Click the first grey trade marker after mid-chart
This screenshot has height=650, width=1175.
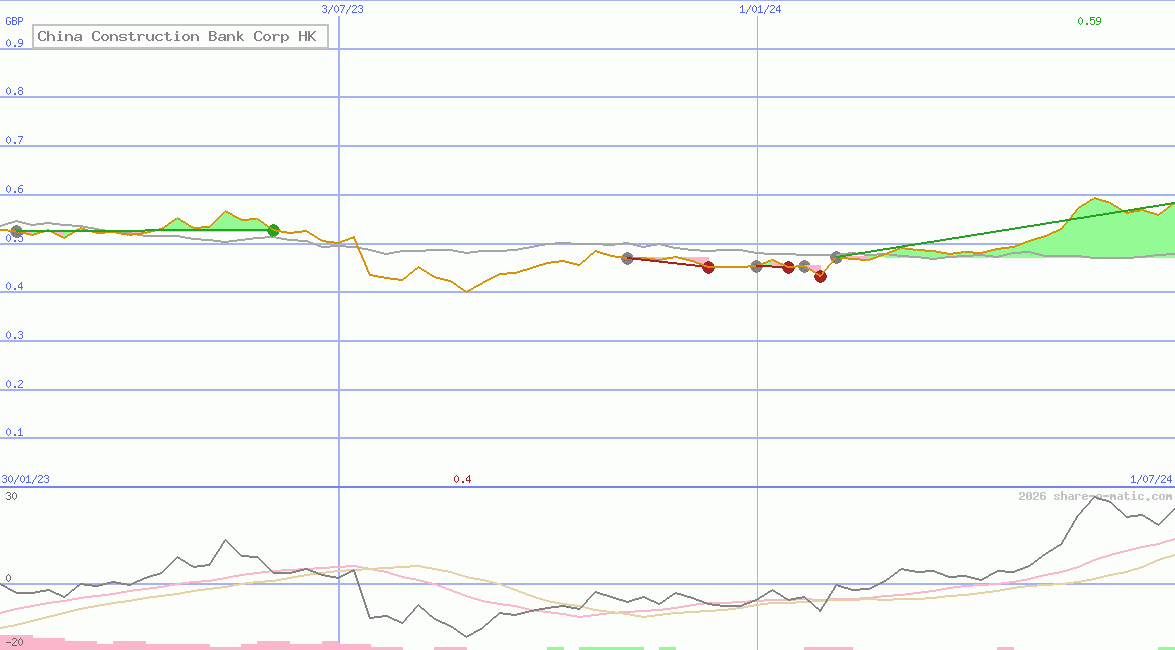628,258
